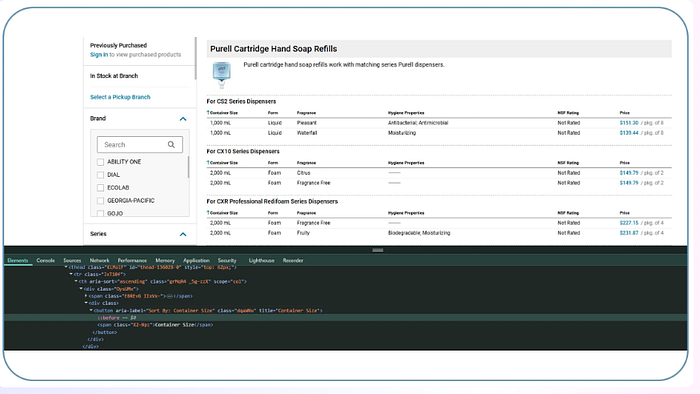Sort CXR Professional table by Container Size header
Image resolution: width=700 pixels, height=394 pixels.
tap(224, 213)
